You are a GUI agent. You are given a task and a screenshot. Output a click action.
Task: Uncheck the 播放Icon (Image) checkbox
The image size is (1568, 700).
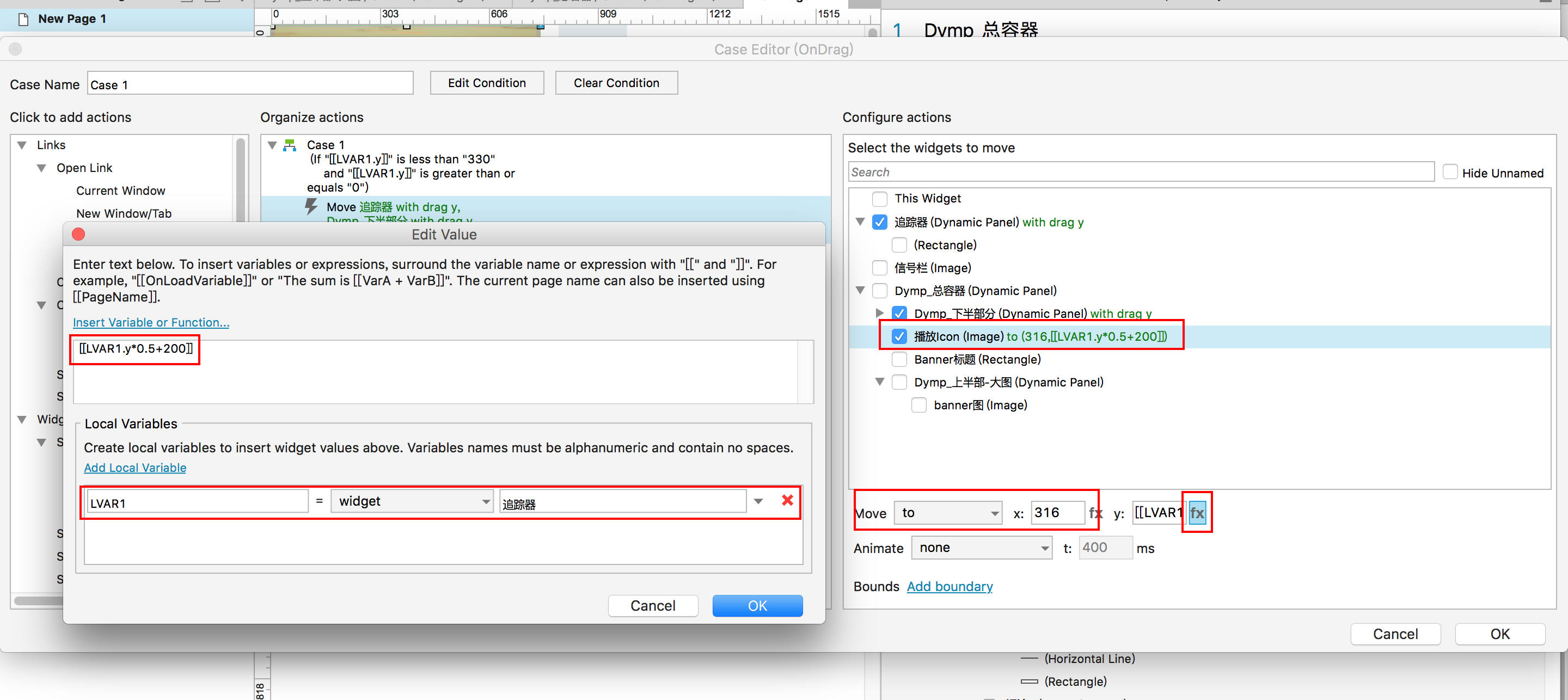click(898, 336)
